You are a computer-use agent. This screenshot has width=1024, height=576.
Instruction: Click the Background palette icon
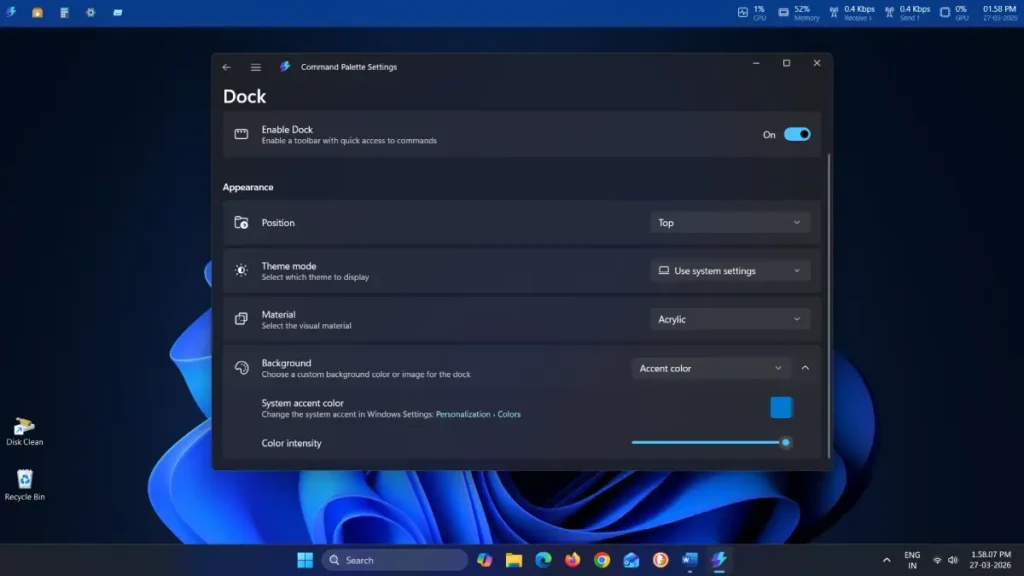(240, 367)
